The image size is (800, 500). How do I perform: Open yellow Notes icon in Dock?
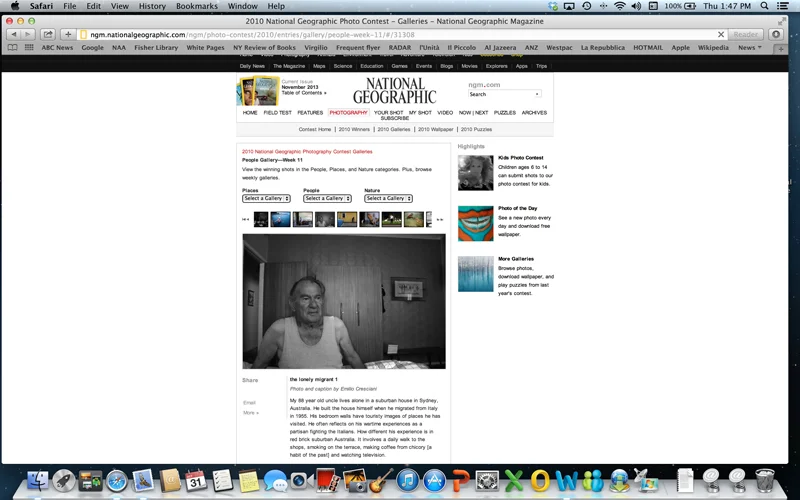249,481
